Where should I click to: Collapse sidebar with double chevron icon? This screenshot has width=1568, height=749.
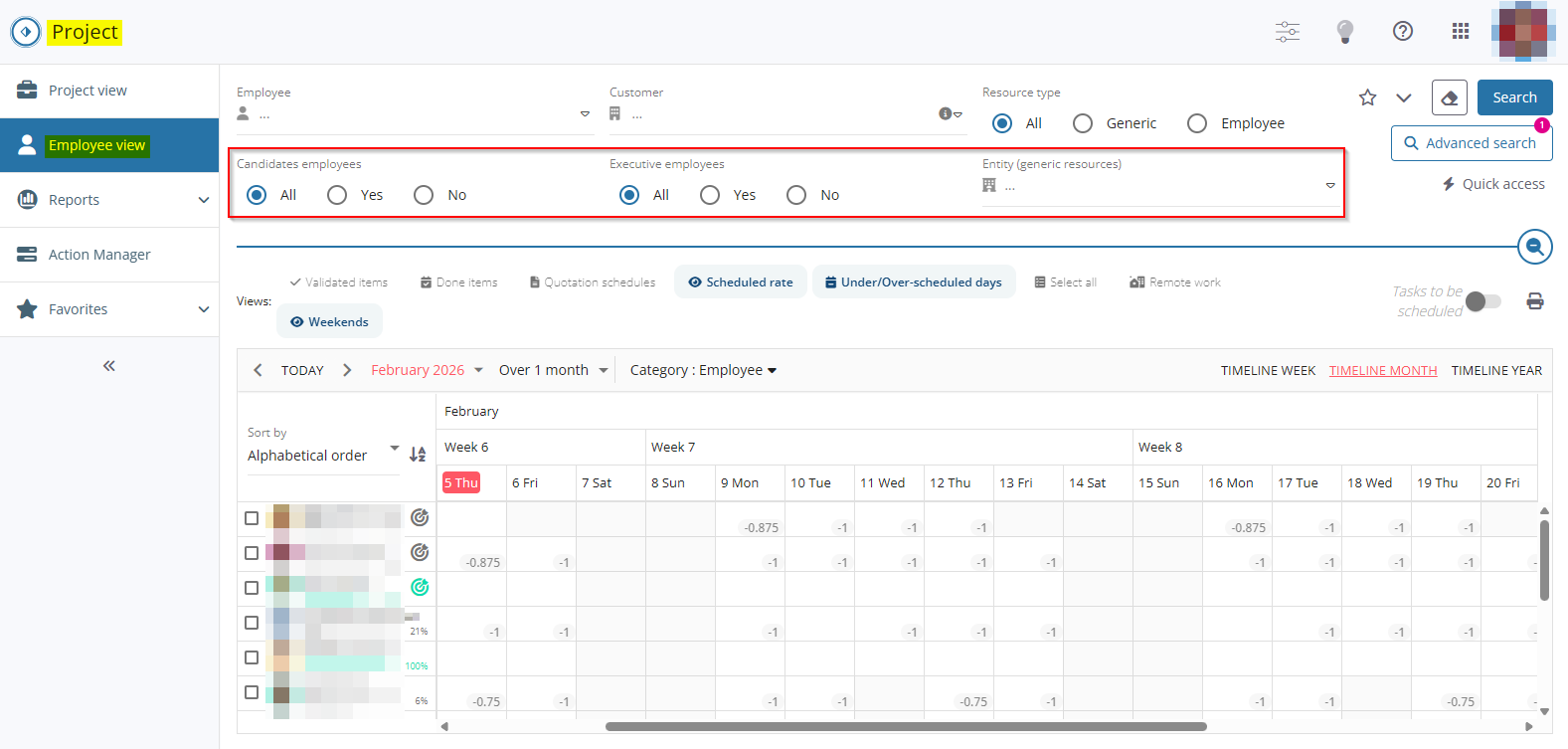pos(109,366)
